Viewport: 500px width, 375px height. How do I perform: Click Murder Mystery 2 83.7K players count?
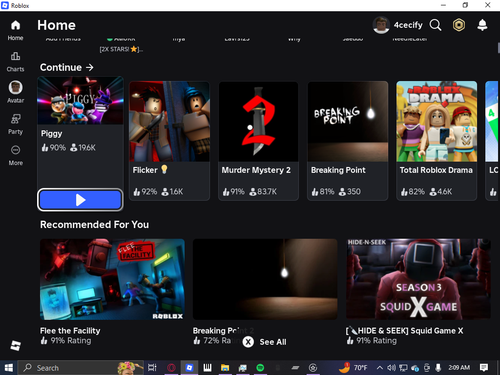coord(263,192)
